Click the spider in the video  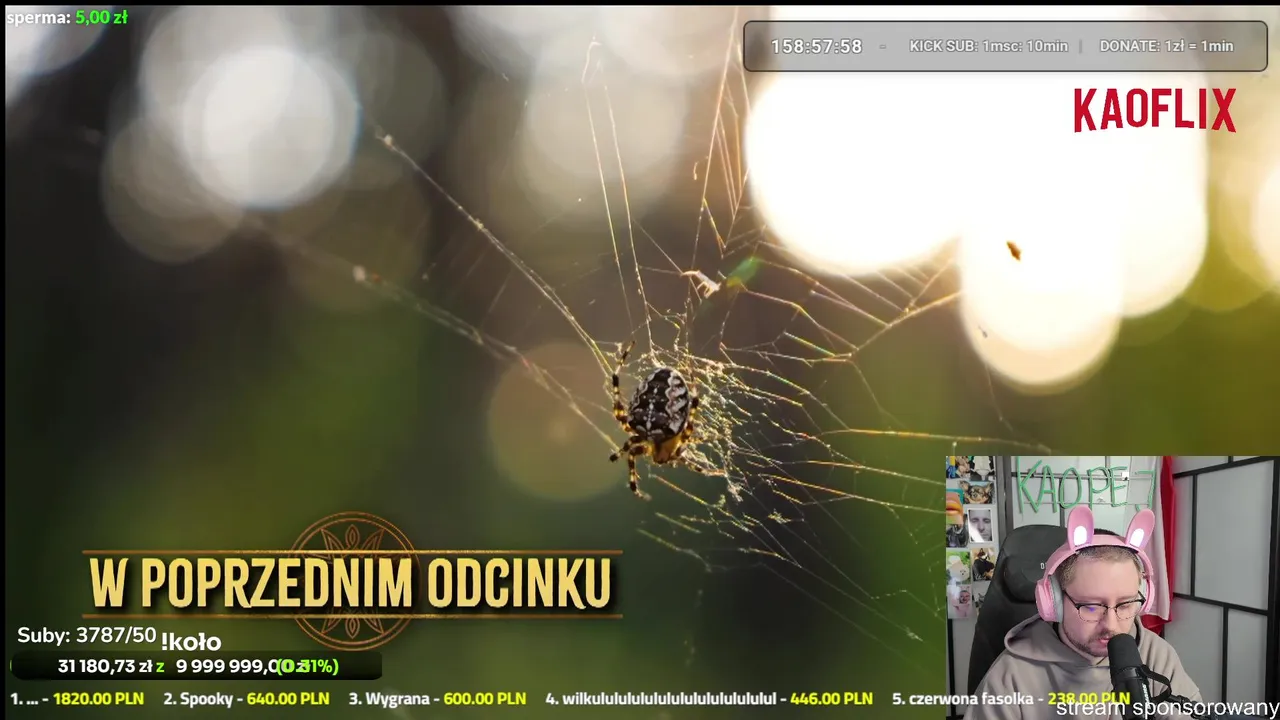656,418
